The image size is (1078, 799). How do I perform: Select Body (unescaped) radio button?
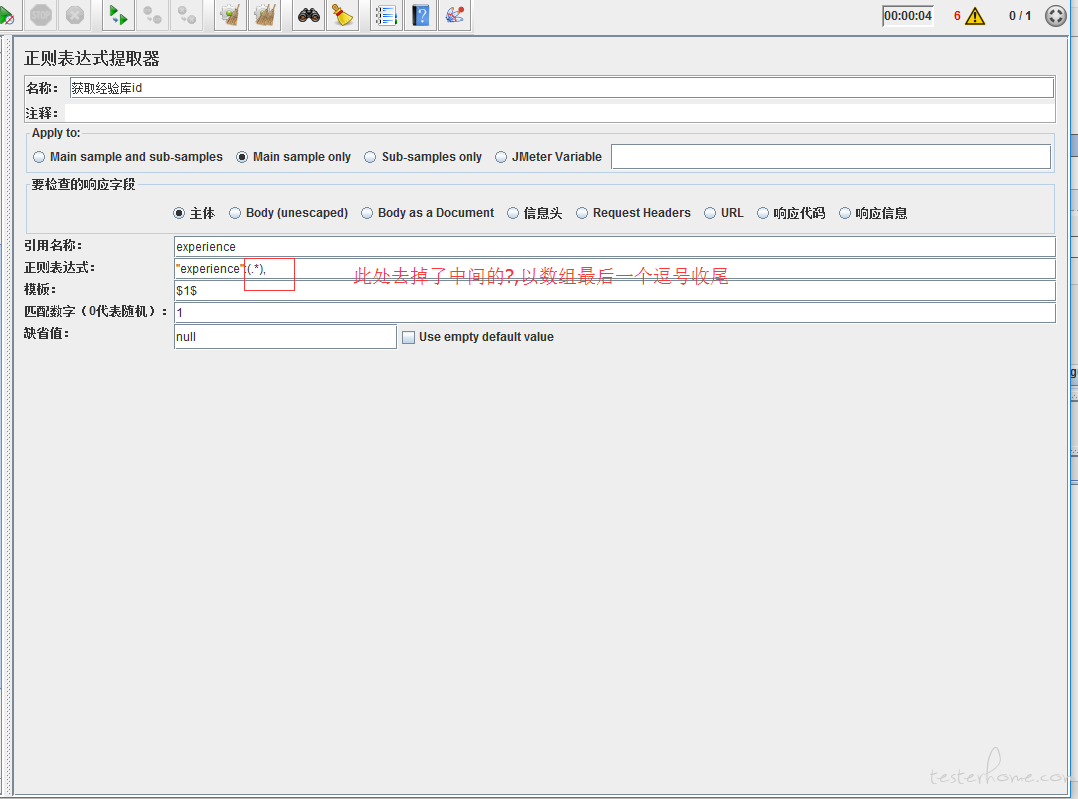click(235, 213)
